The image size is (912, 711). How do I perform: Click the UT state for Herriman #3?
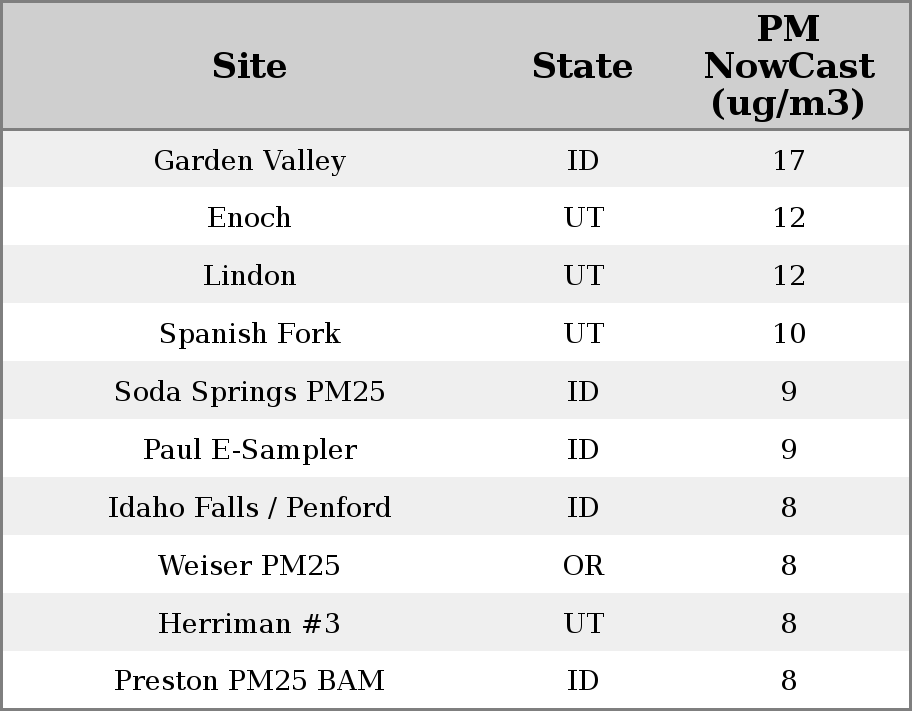click(x=583, y=624)
